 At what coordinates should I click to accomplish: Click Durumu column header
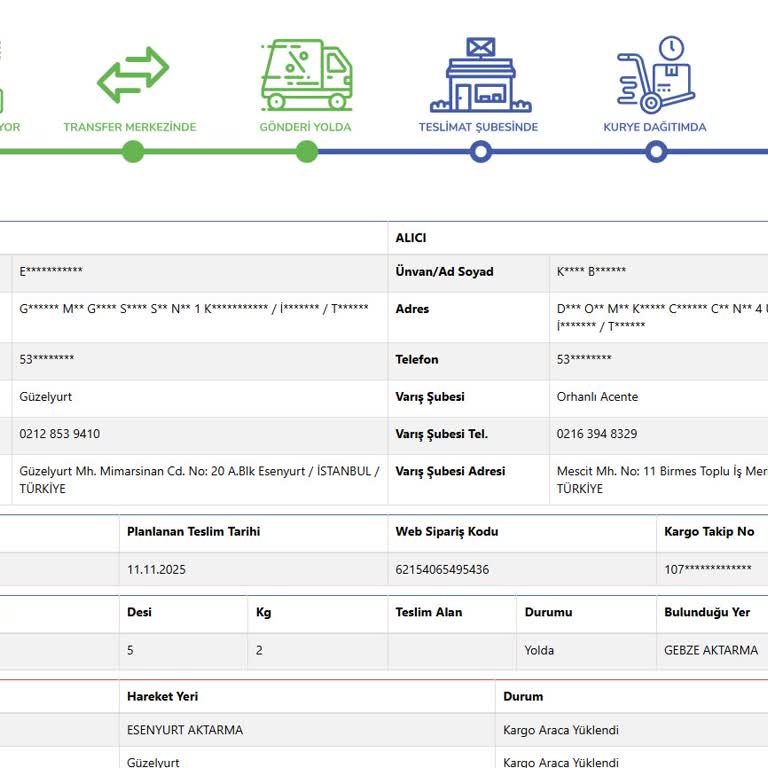pyautogui.click(x=548, y=612)
